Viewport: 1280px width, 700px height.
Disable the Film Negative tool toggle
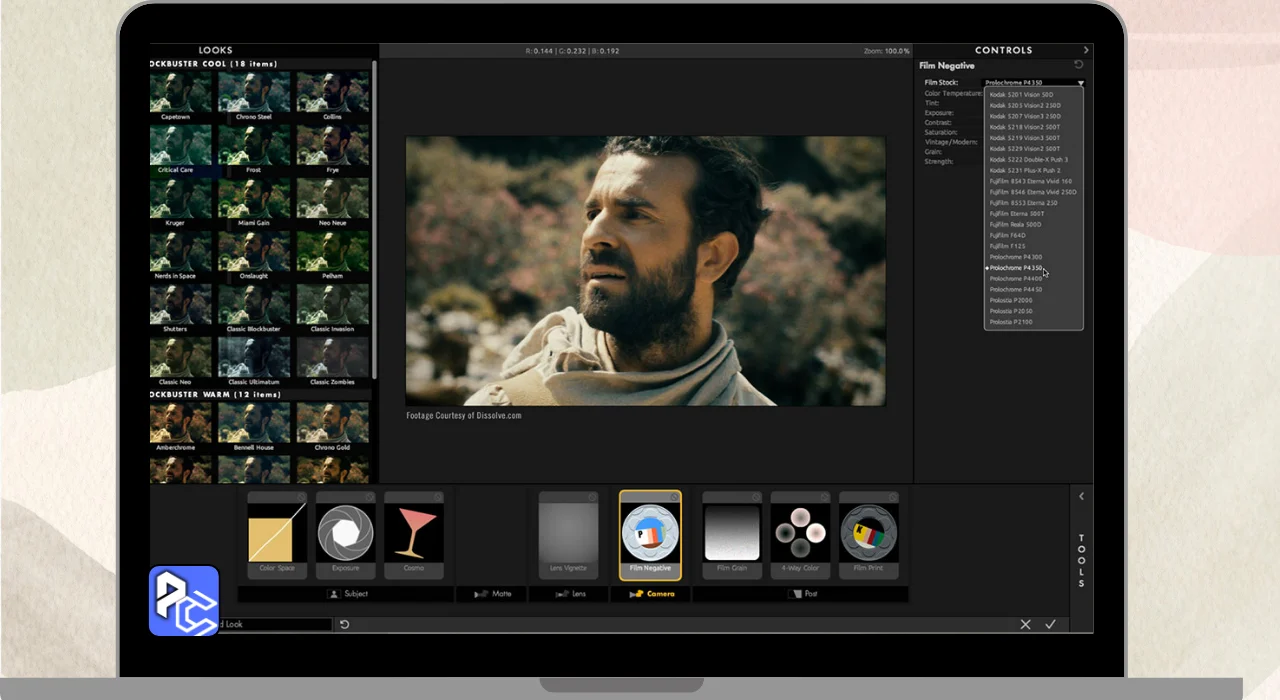pos(674,497)
